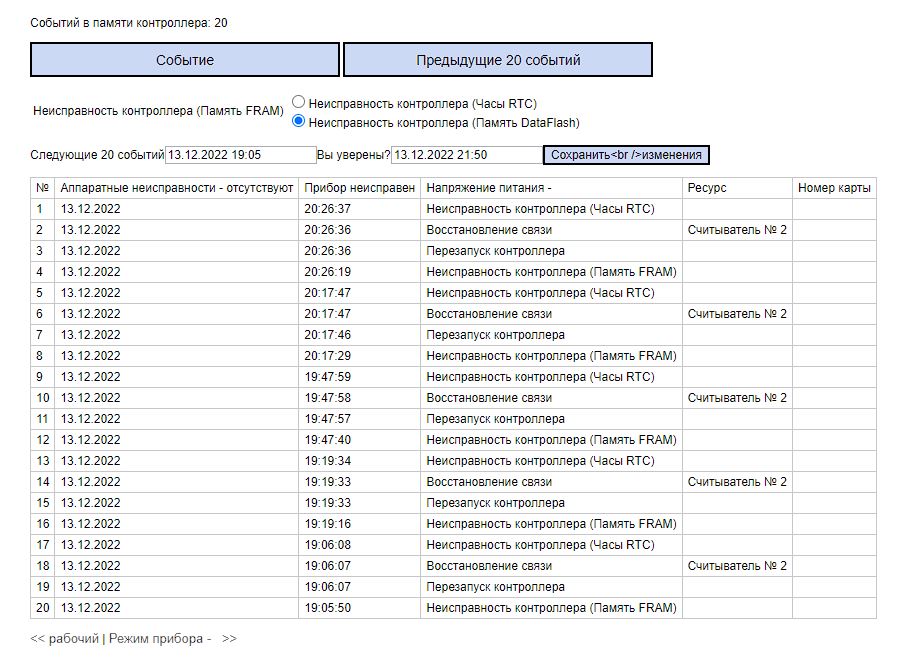This screenshot has width=899, height=664.
Task: Open the '<< рабочий' link at bottom
Action: pos(65,638)
